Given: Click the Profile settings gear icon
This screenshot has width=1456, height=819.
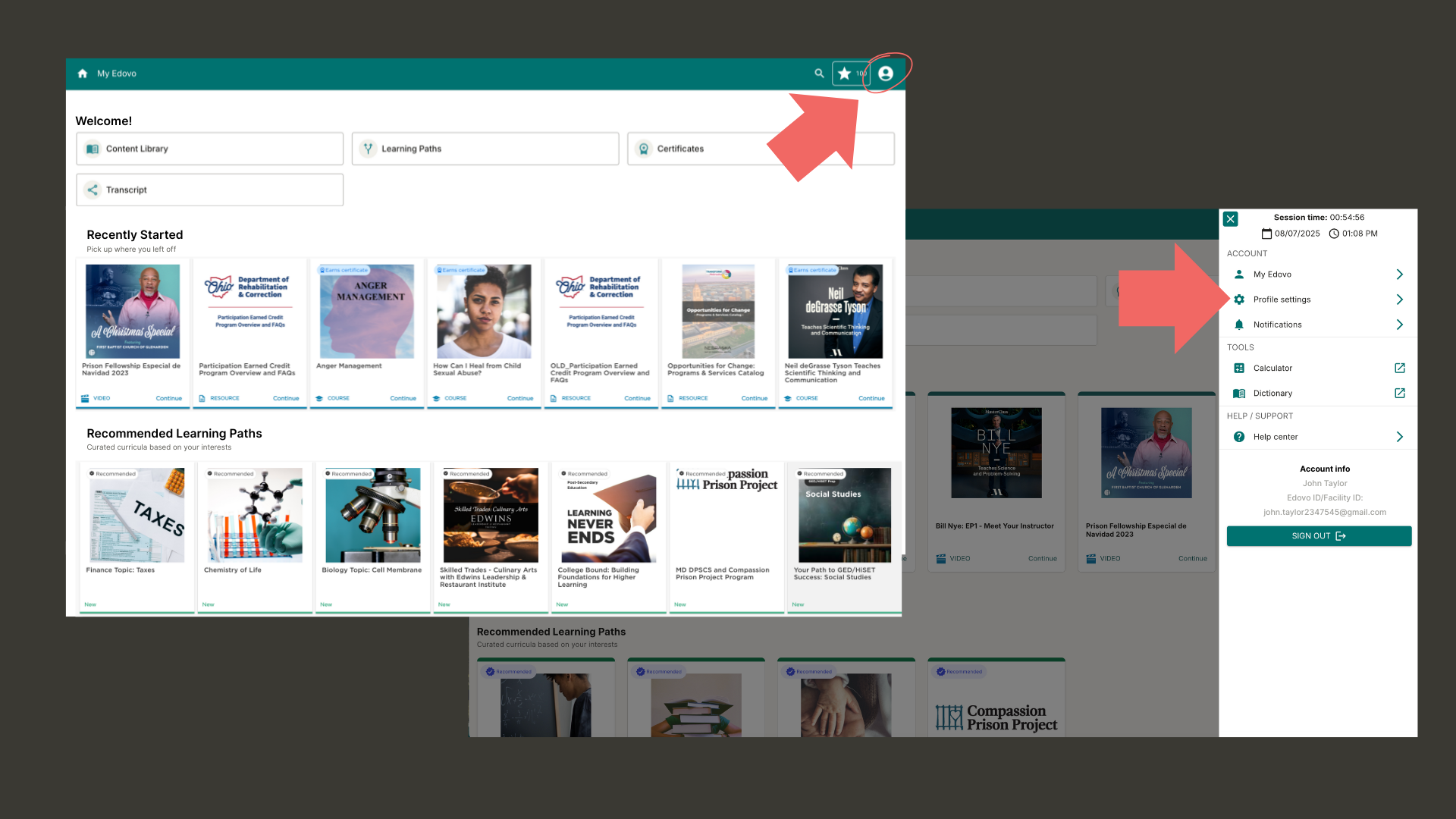Looking at the screenshot, I should click(x=1239, y=300).
